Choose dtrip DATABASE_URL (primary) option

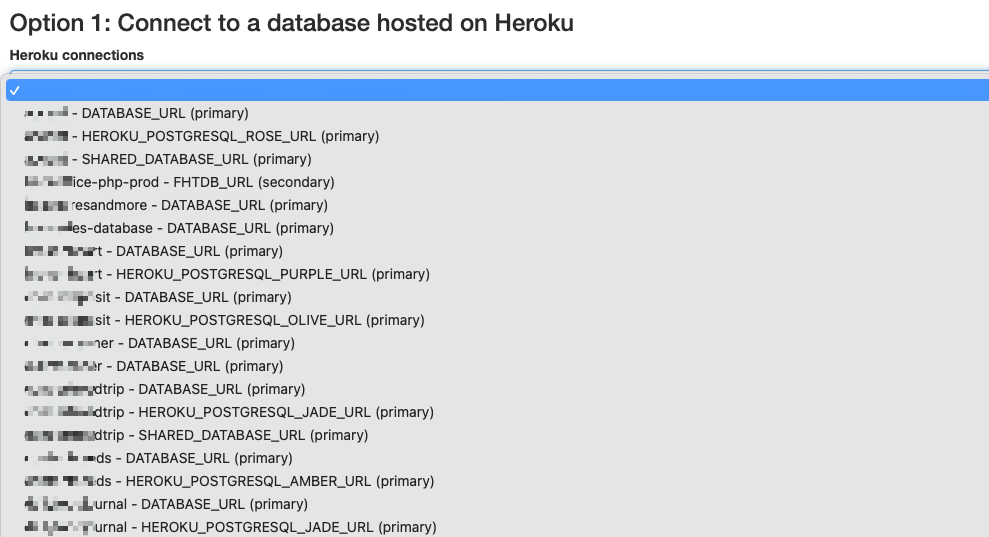coord(497,389)
